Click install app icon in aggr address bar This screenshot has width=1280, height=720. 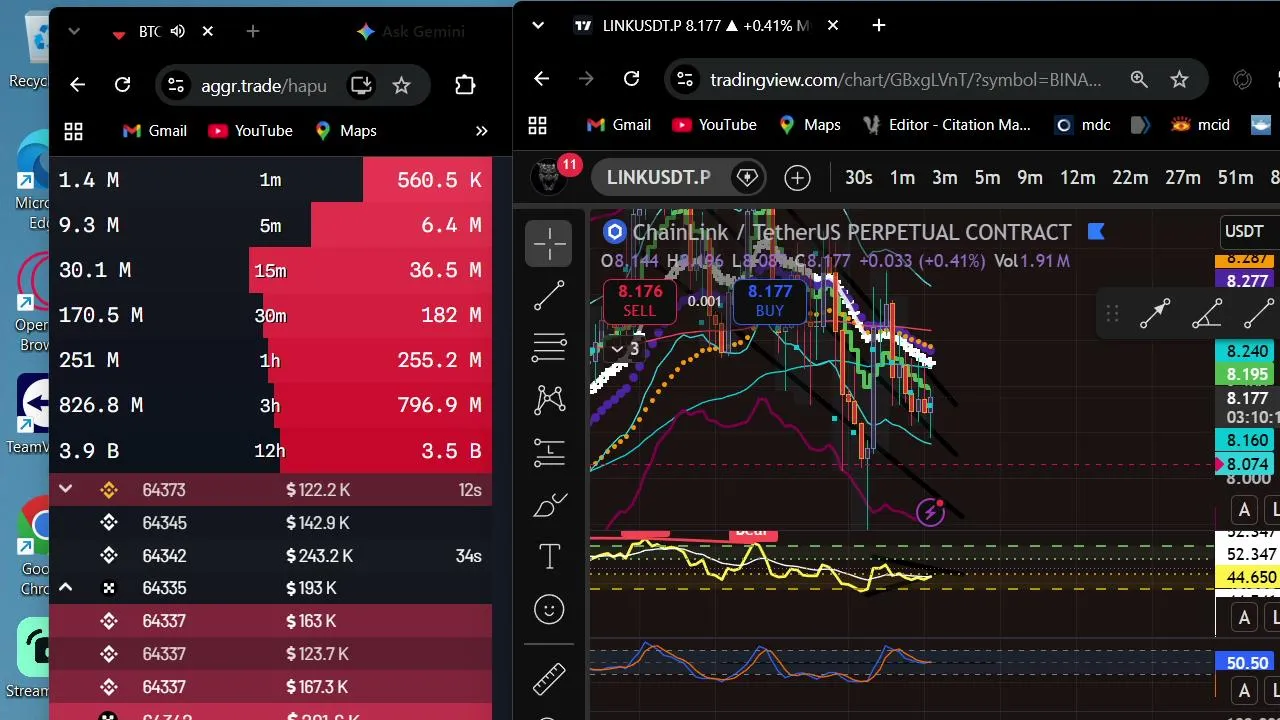pos(360,85)
